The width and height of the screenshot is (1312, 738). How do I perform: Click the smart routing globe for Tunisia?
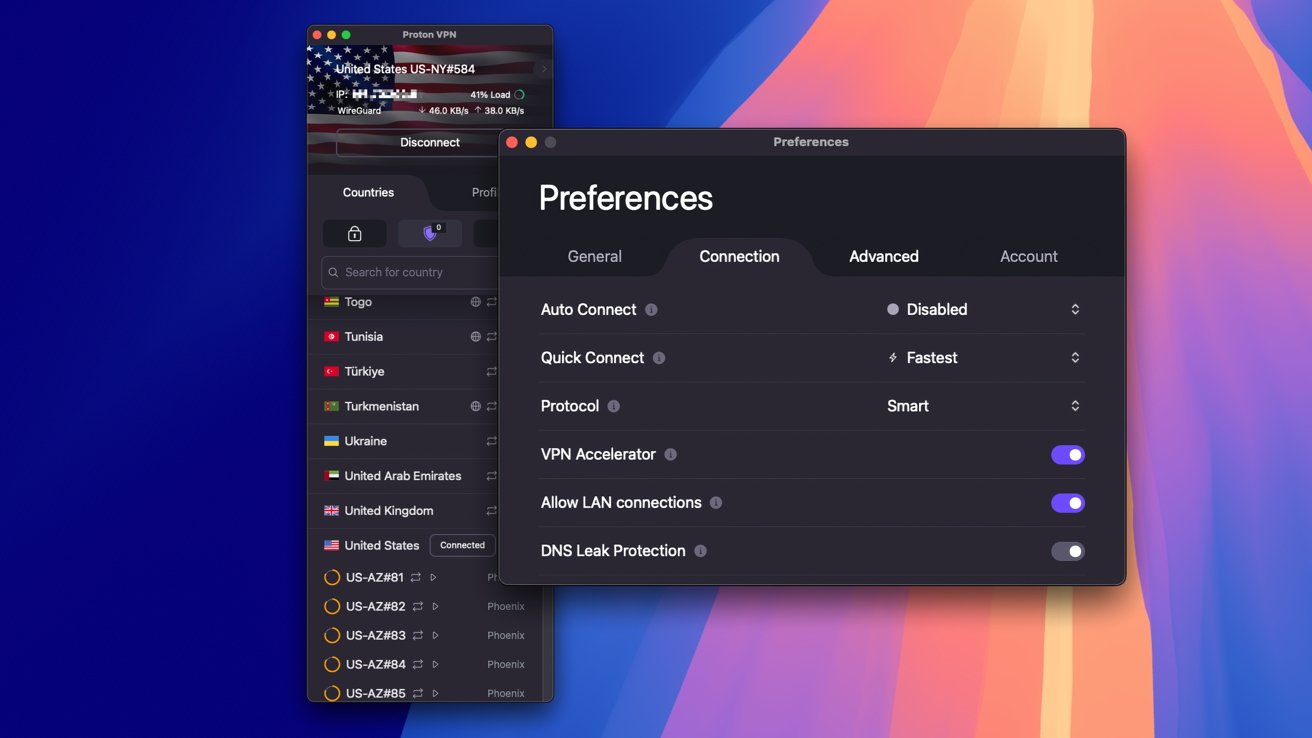pyautogui.click(x=476, y=337)
